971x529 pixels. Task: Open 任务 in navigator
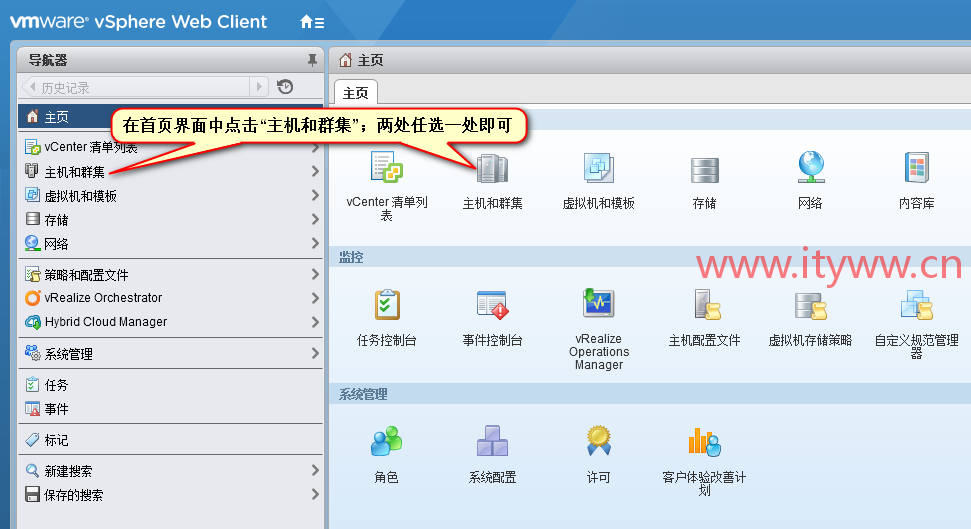tap(170, 385)
